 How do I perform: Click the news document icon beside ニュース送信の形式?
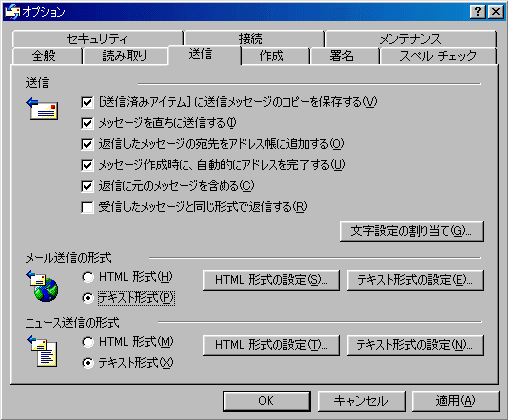42,351
